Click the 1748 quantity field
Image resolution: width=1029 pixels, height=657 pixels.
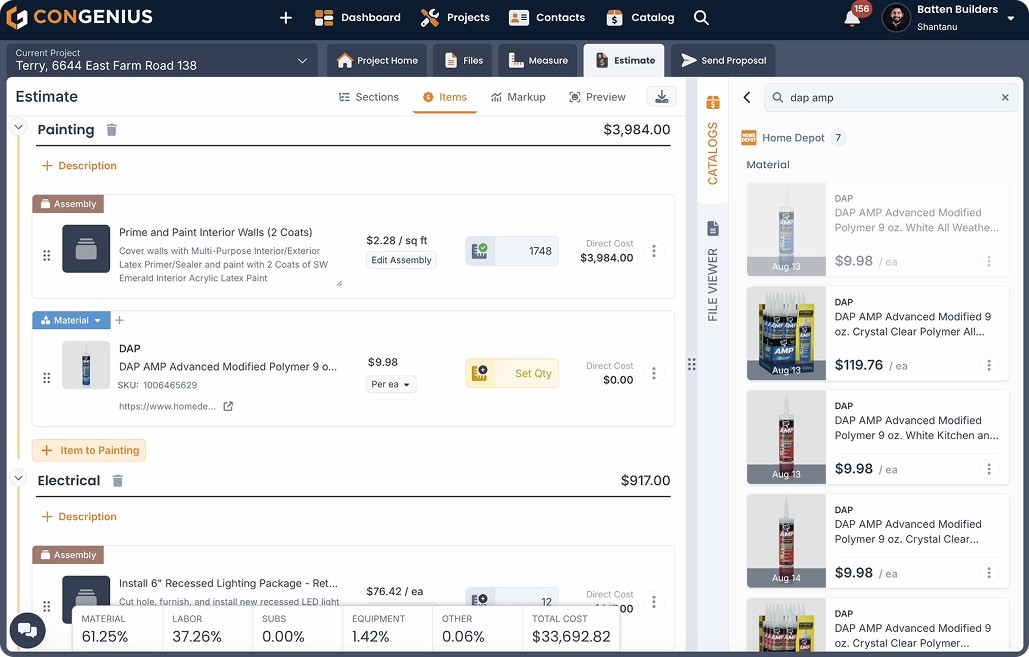coord(526,251)
